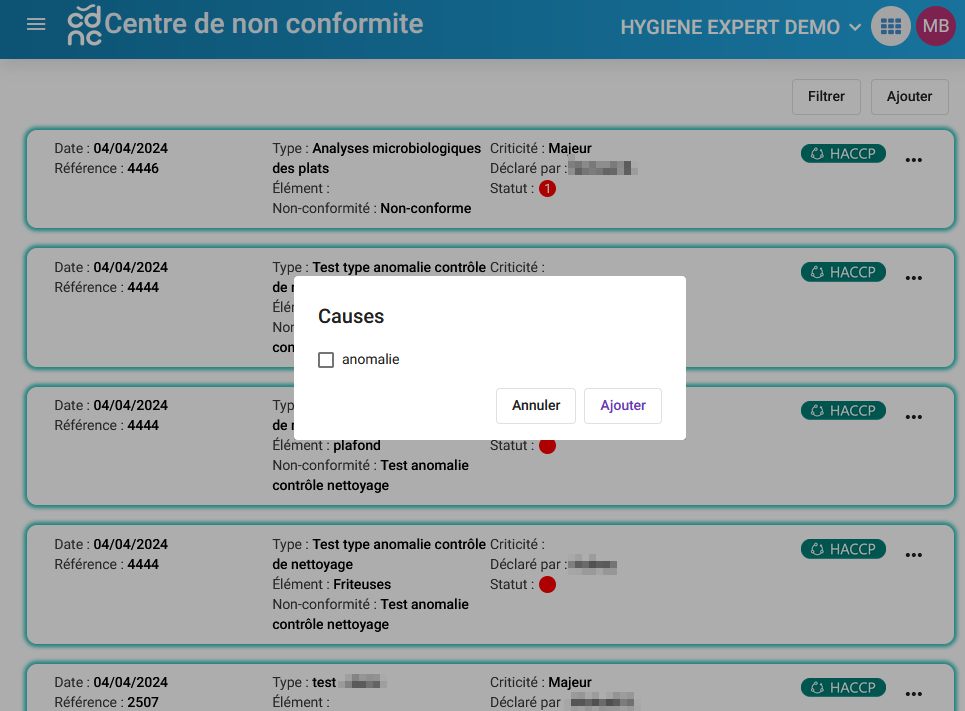Screen dimensions: 965x711
Task: Open the MB user avatar menu
Action: coord(936,26)
